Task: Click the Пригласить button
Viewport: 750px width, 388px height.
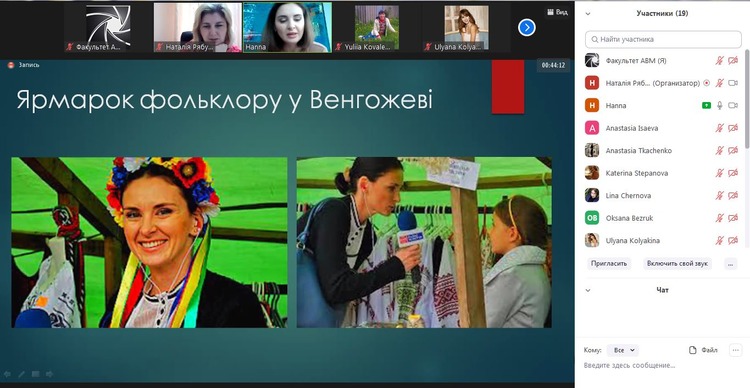Action: click(609, 264)
